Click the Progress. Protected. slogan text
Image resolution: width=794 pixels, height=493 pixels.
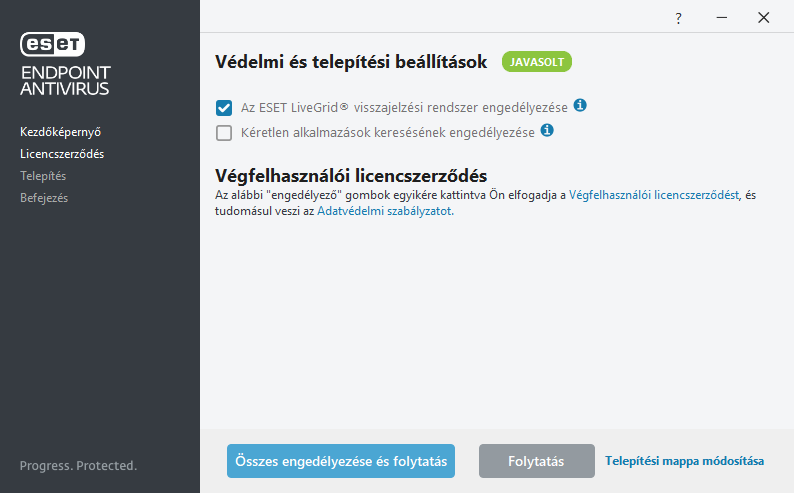point(78,466)
